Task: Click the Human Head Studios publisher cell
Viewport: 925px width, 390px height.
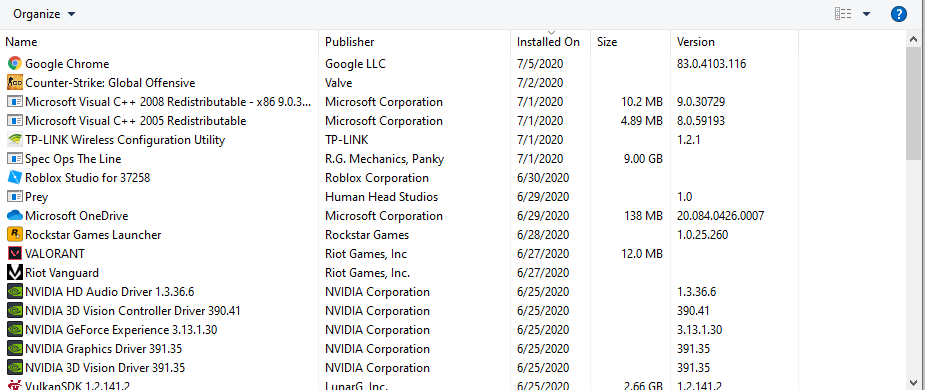Action: (382, 196)
